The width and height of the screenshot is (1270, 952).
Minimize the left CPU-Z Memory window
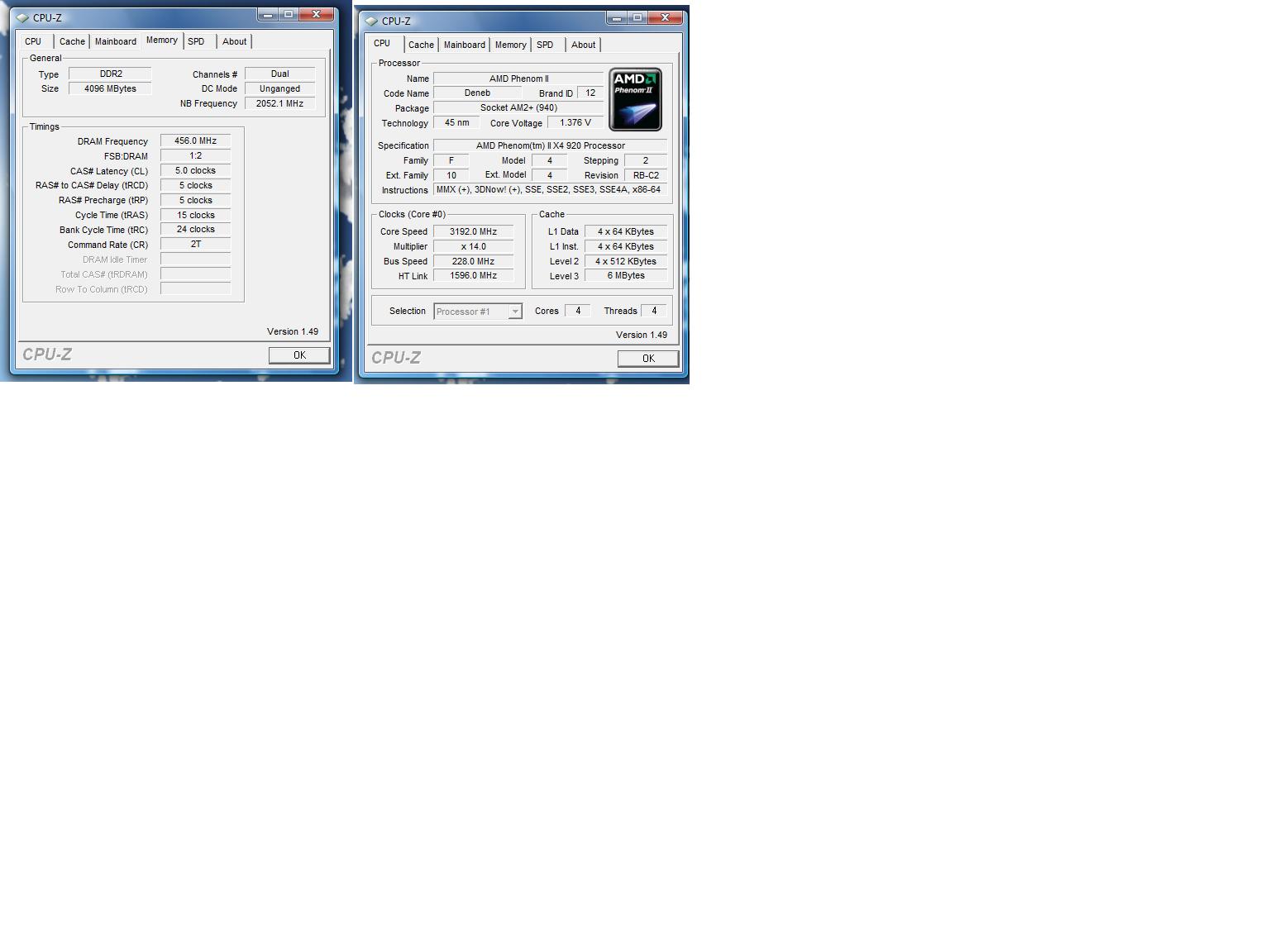[x=268, y=15]
